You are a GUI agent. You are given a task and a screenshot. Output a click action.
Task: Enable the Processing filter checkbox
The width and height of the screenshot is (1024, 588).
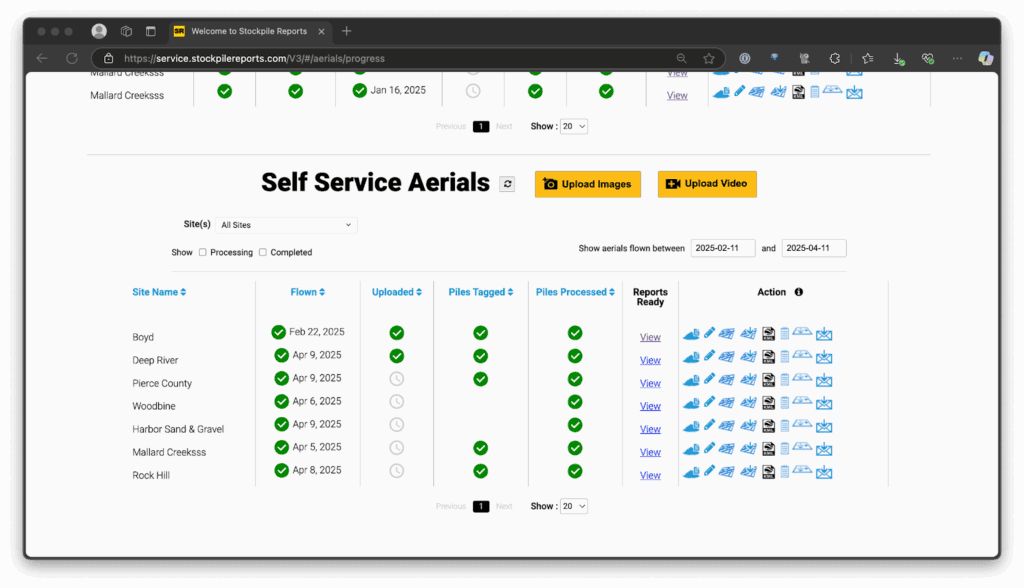(203, 252)
